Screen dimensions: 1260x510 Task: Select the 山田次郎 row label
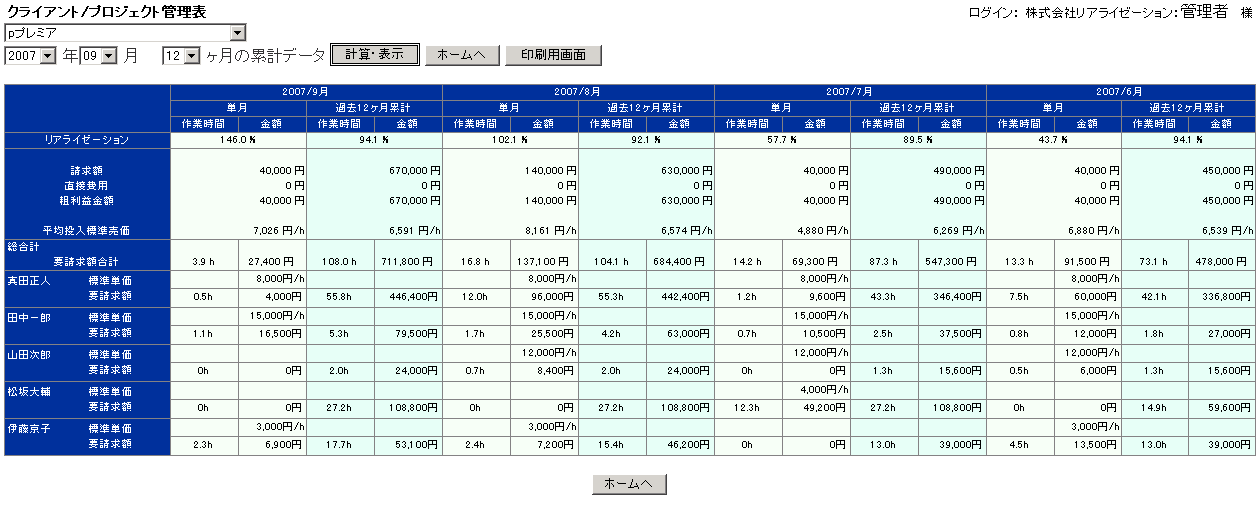coord(28,355)
